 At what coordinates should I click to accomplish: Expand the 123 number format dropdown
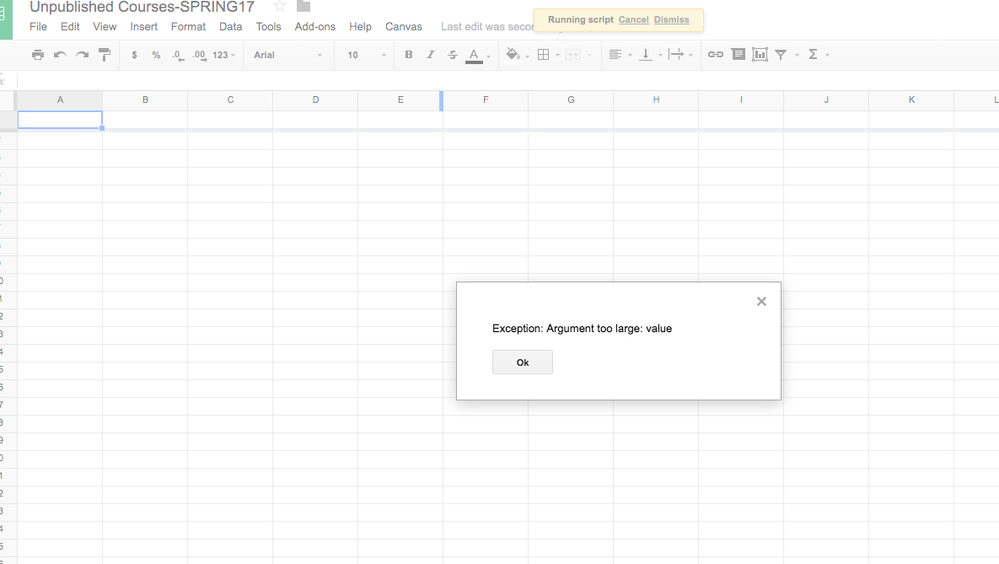tap(224, 55)
